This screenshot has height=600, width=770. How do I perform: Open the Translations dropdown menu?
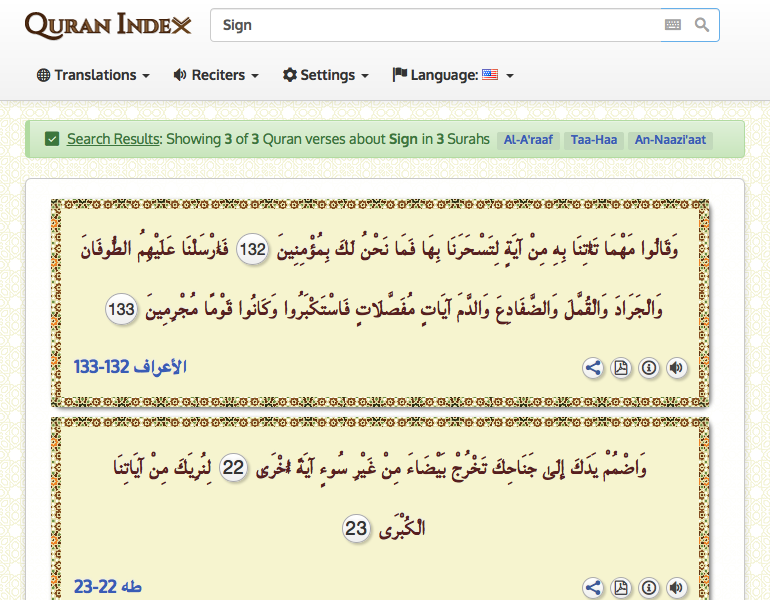tap(93, 75)
